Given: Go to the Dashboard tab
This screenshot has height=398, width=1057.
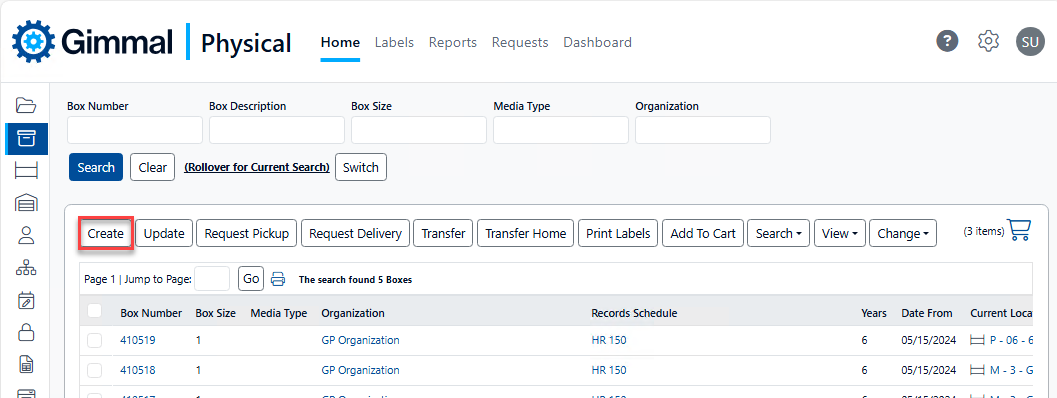Looking at the screenshot, I should point(597,42).
